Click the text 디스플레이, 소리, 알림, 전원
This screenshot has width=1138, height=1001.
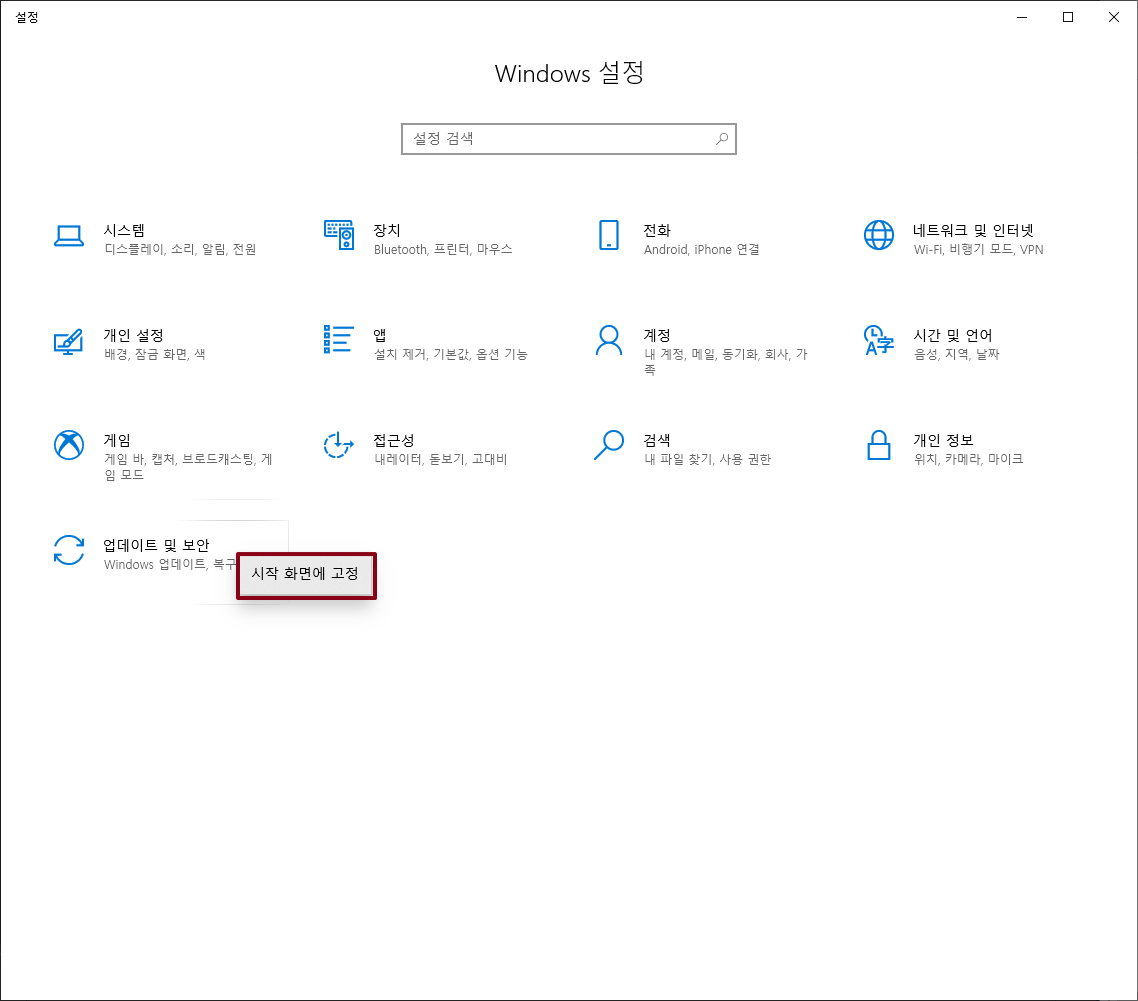(180, 250)
